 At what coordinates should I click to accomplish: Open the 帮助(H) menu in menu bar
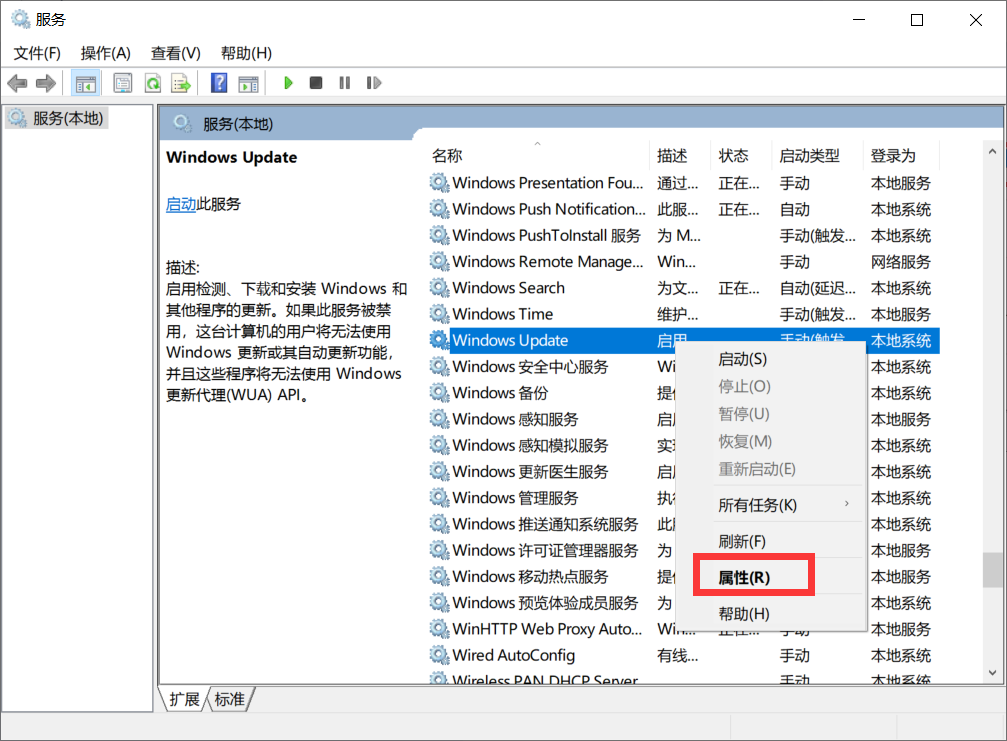pos(246,53)
